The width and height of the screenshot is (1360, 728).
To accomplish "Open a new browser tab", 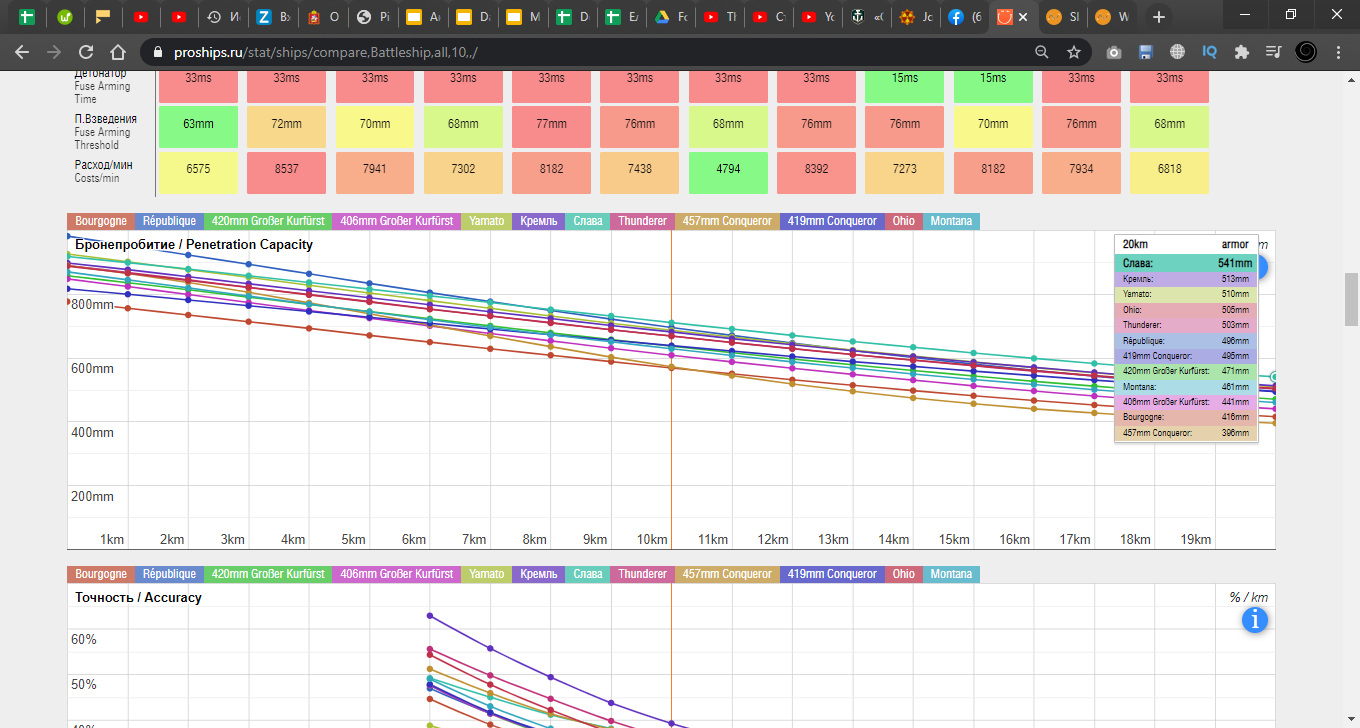I will [x=1158, y=17].
